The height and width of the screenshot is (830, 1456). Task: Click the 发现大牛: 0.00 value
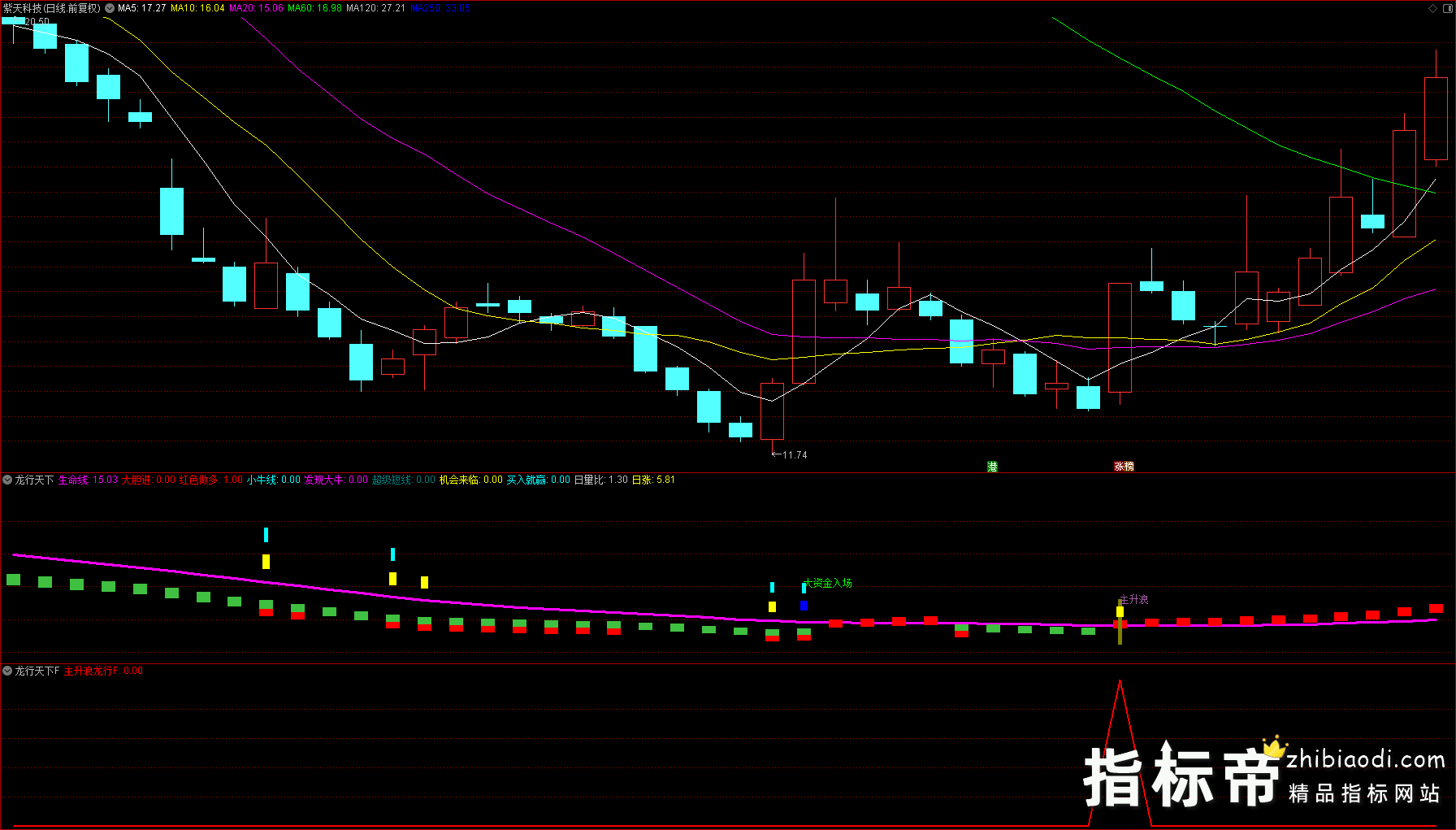coord(336,480)
